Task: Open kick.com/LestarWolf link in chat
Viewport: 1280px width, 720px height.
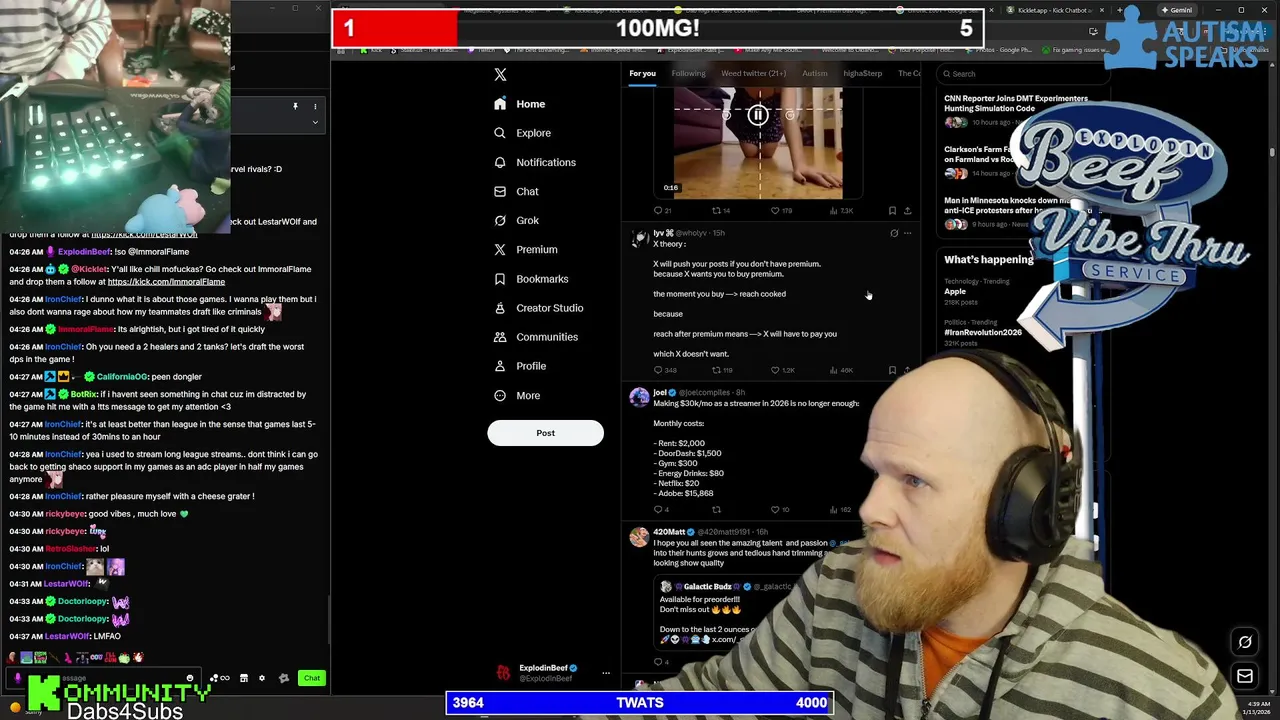Action: tap(144, 234)
